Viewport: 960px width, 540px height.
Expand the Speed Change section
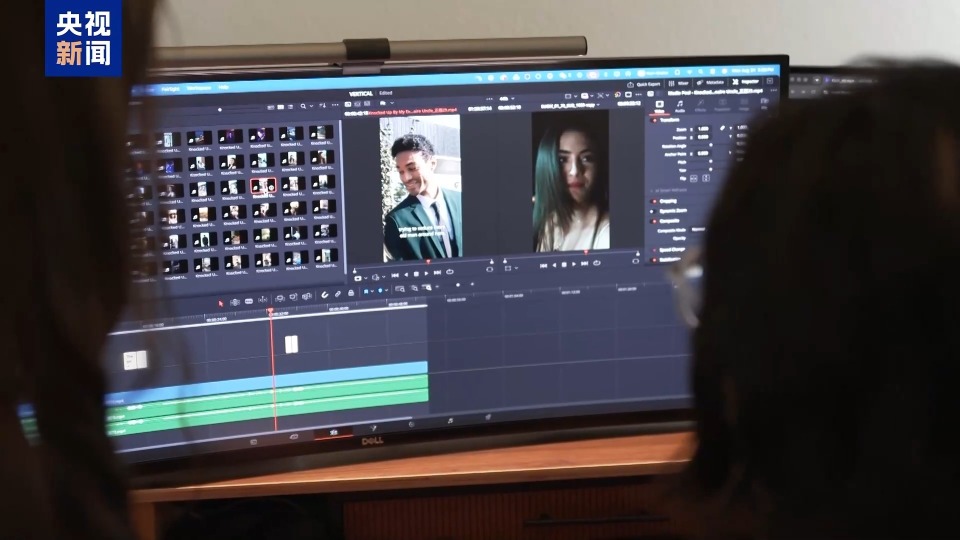[x=671, y=250]
